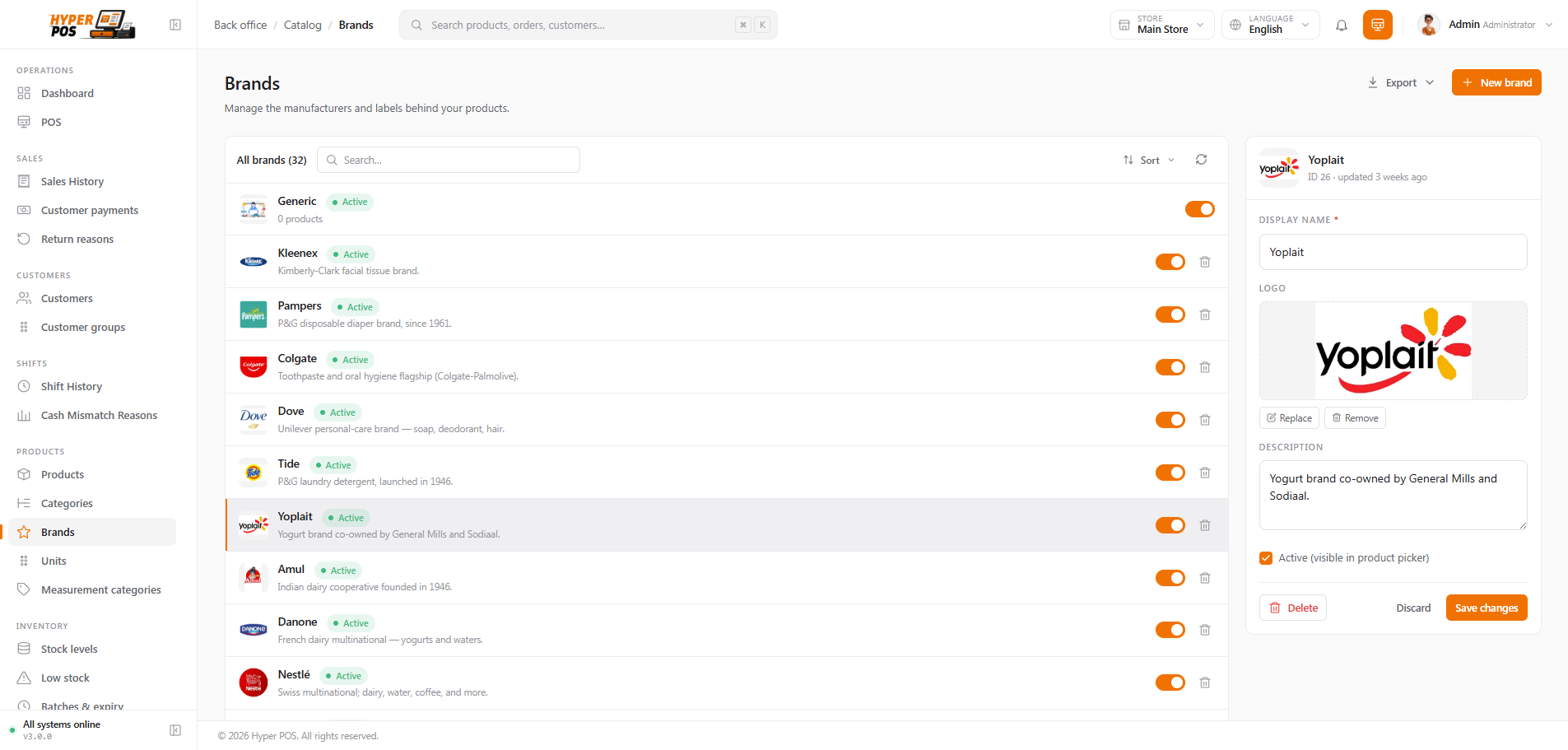Open Customer payments page
Screen dimensions: 1568x750
click(x=92, y=210)
